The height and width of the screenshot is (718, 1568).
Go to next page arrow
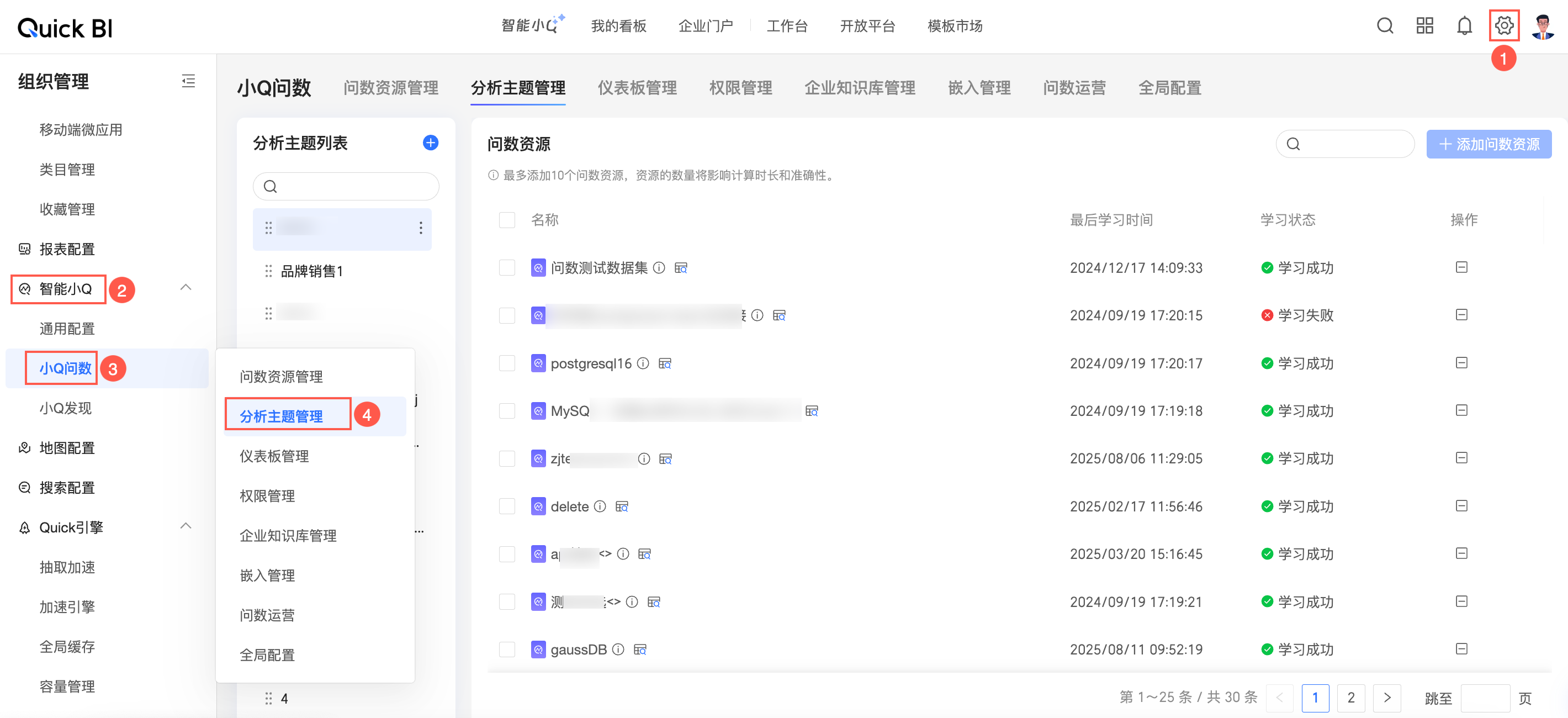(x=1386, y=698)
